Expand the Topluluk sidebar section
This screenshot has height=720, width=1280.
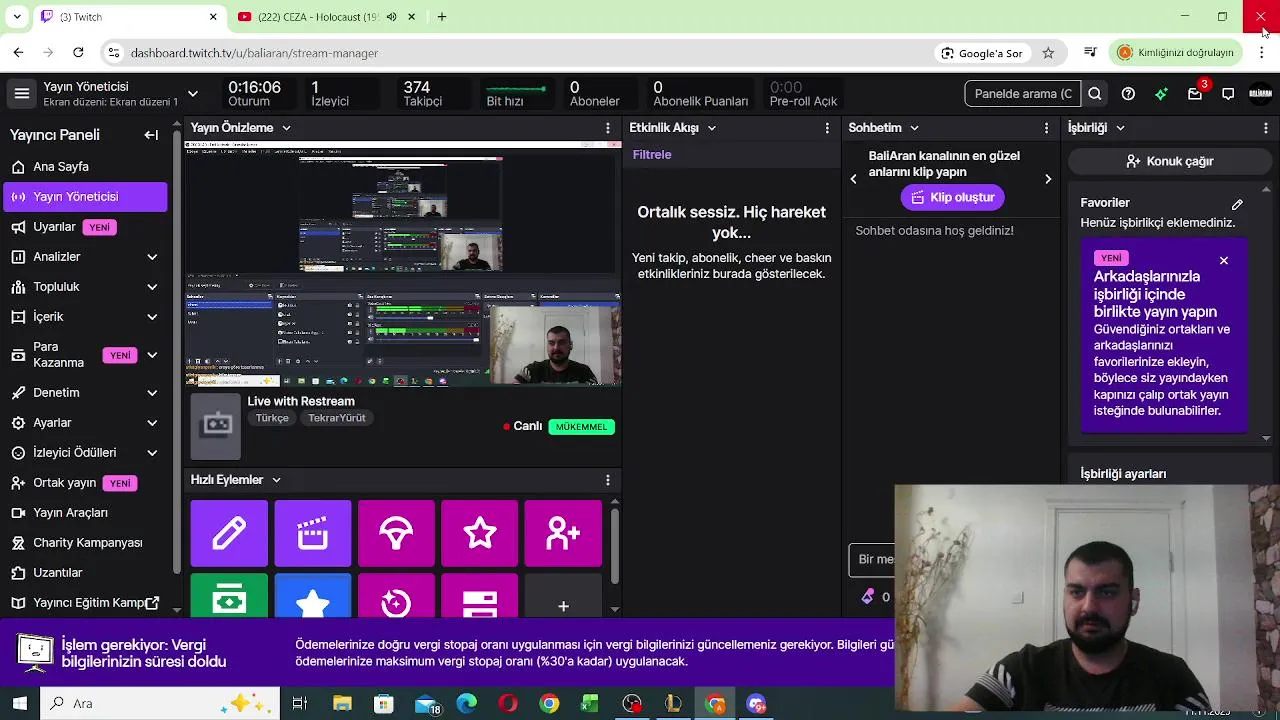click(152, 287)
